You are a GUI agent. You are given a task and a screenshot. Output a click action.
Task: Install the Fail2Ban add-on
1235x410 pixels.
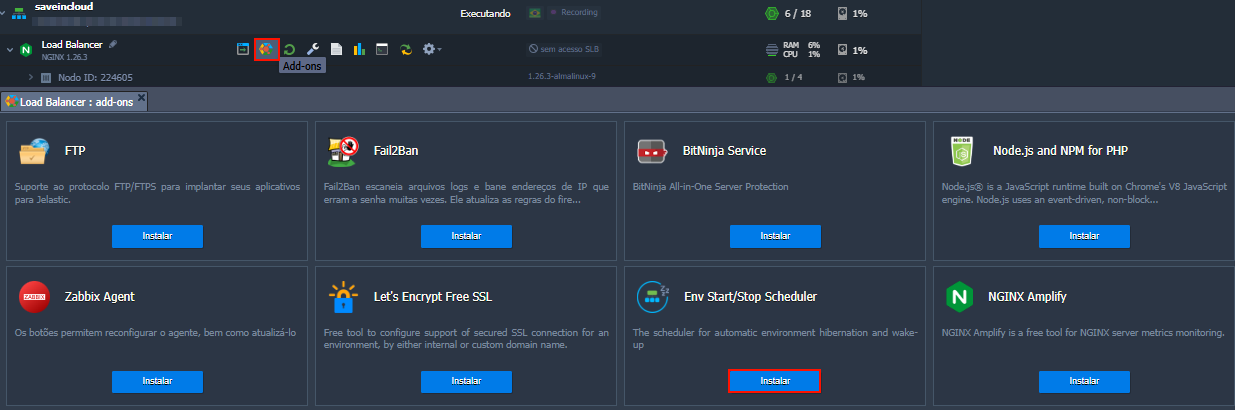pos(466,236)
